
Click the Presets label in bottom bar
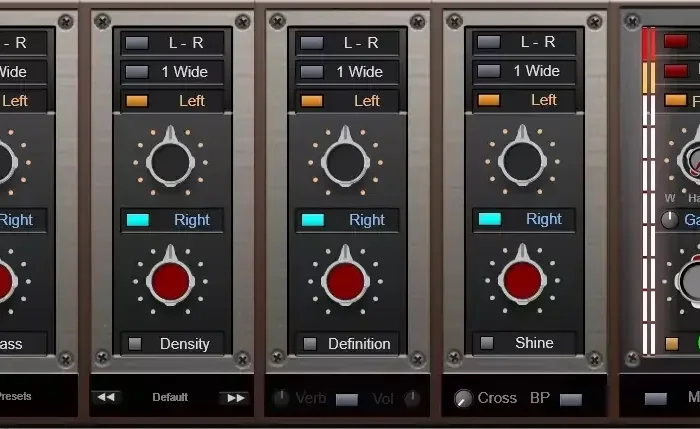point(15,396)
